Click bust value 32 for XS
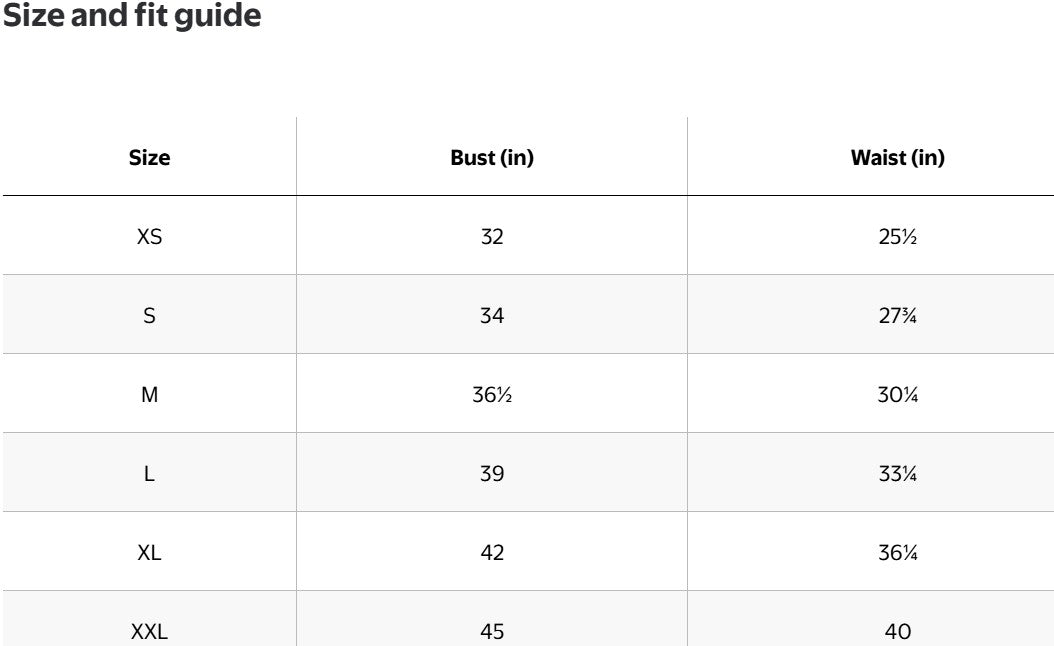 [492, 237]
